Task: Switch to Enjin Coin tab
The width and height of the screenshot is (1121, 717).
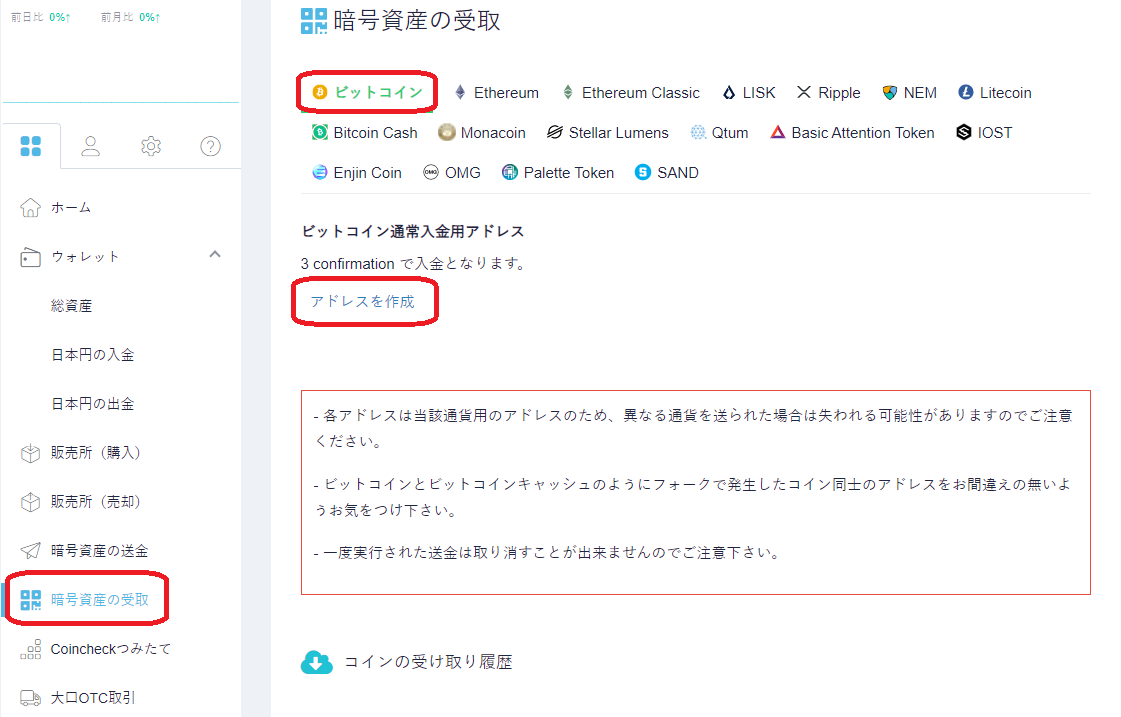Action: [357, 173]
